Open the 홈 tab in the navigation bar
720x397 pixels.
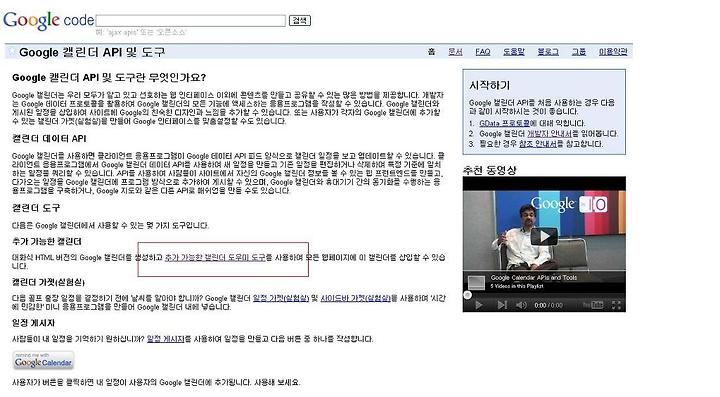coord(431,52)
